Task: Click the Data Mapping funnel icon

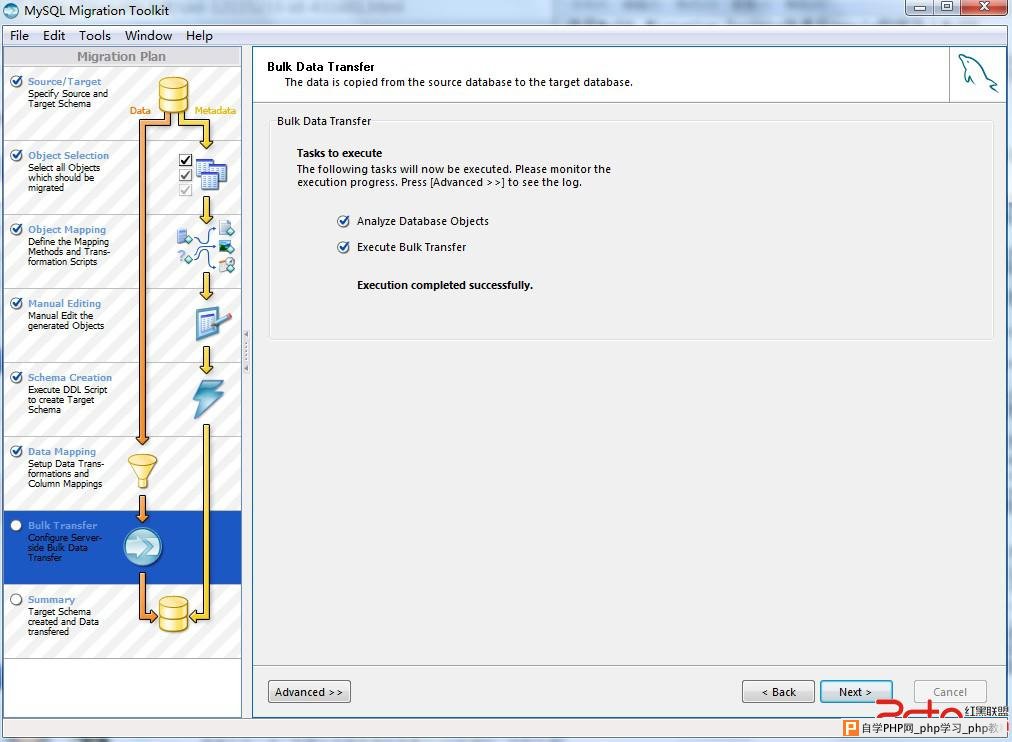Action: [143, 471]
